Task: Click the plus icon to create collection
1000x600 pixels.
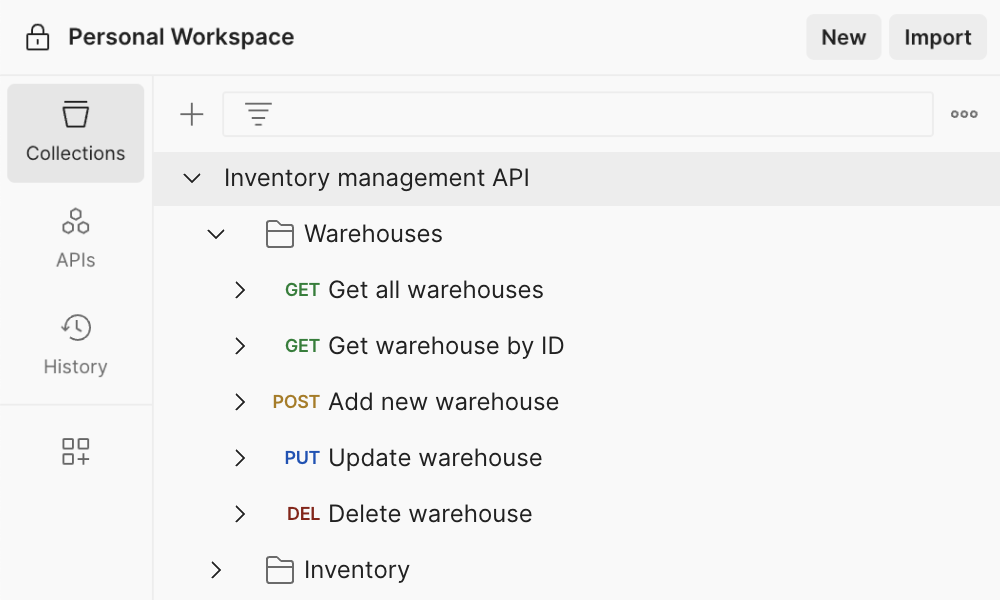Action: point(191,115)
